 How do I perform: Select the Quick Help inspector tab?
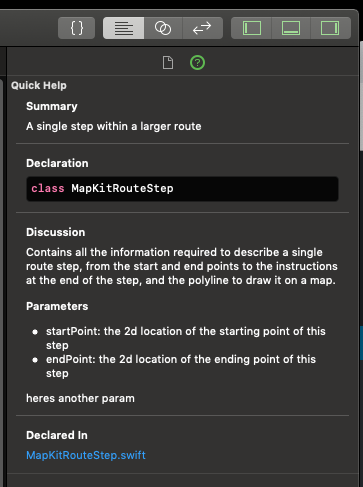coord(197,63)
